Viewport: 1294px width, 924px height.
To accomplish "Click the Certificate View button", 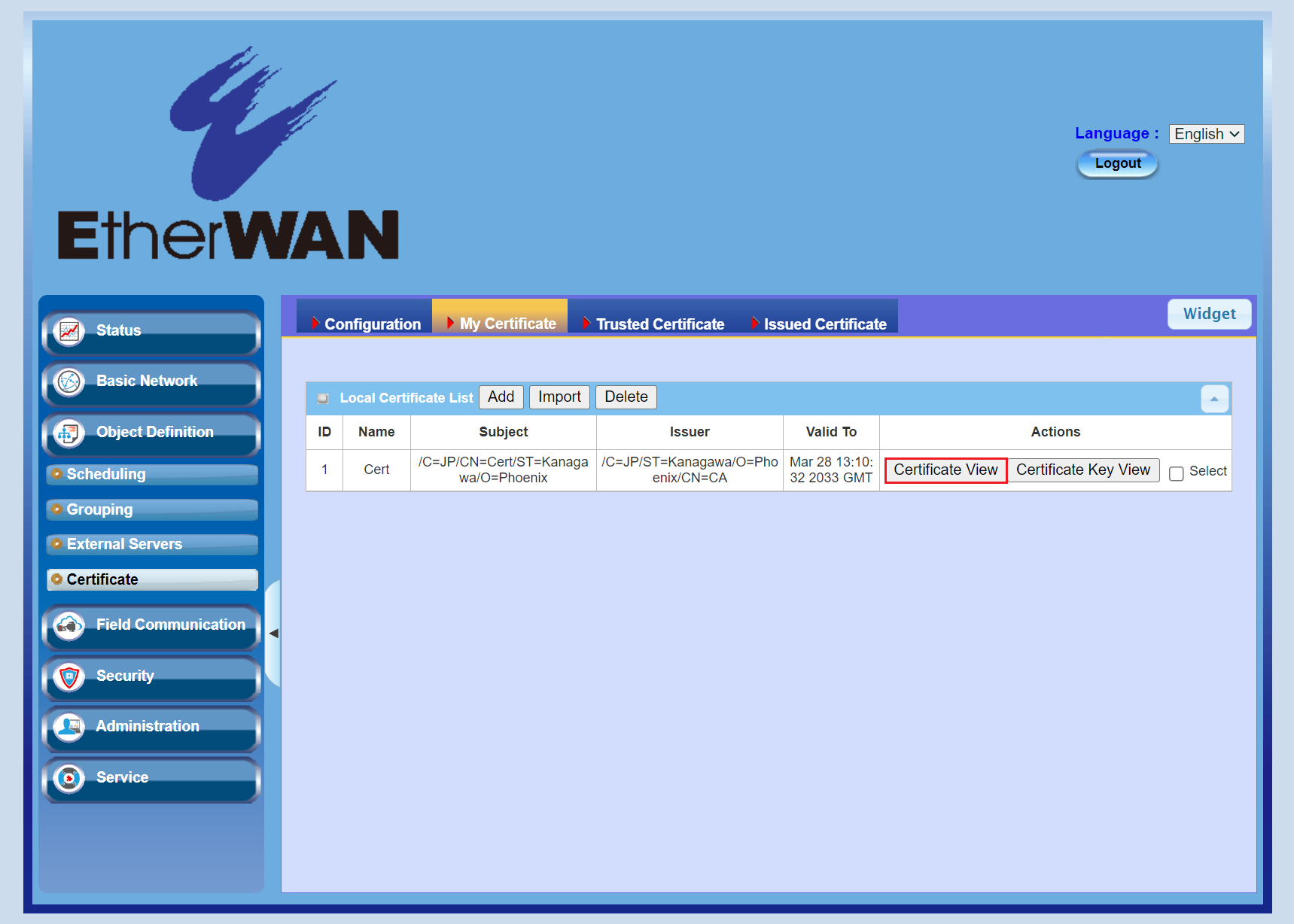I will [945, 470].
